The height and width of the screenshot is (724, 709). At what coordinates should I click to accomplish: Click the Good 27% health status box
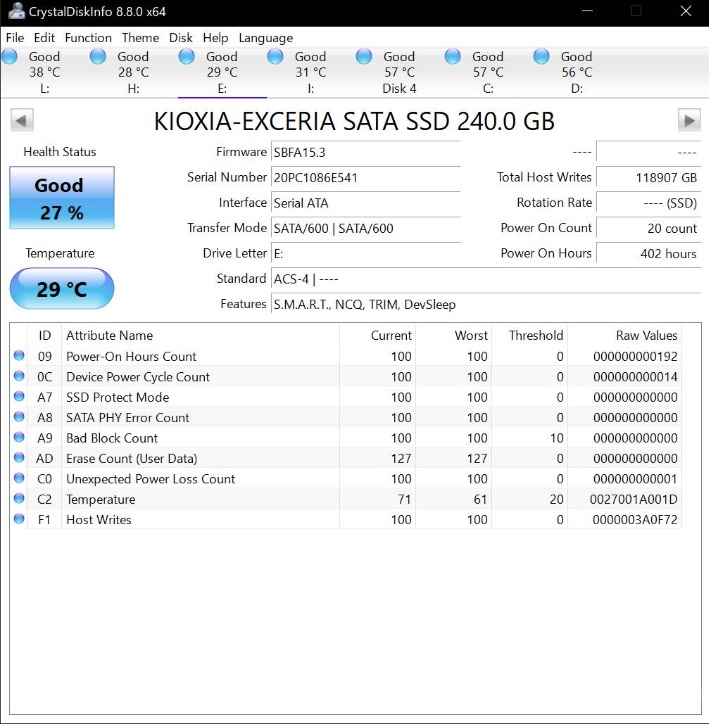[62, 198]
